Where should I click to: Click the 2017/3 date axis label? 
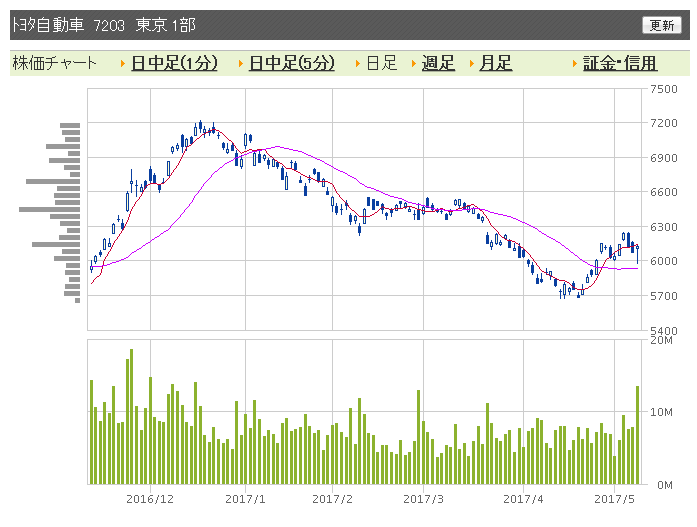423,499
